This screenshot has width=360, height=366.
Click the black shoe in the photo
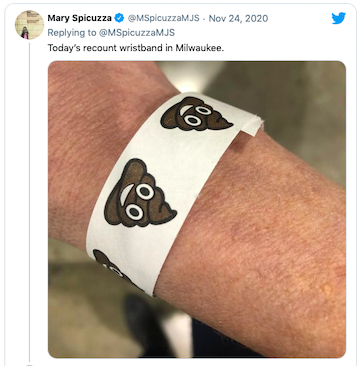click(147, 325)
